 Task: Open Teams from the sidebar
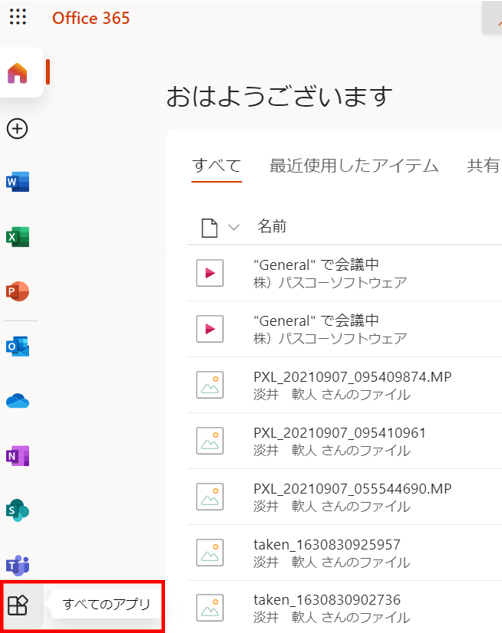(x=17, y=565)
